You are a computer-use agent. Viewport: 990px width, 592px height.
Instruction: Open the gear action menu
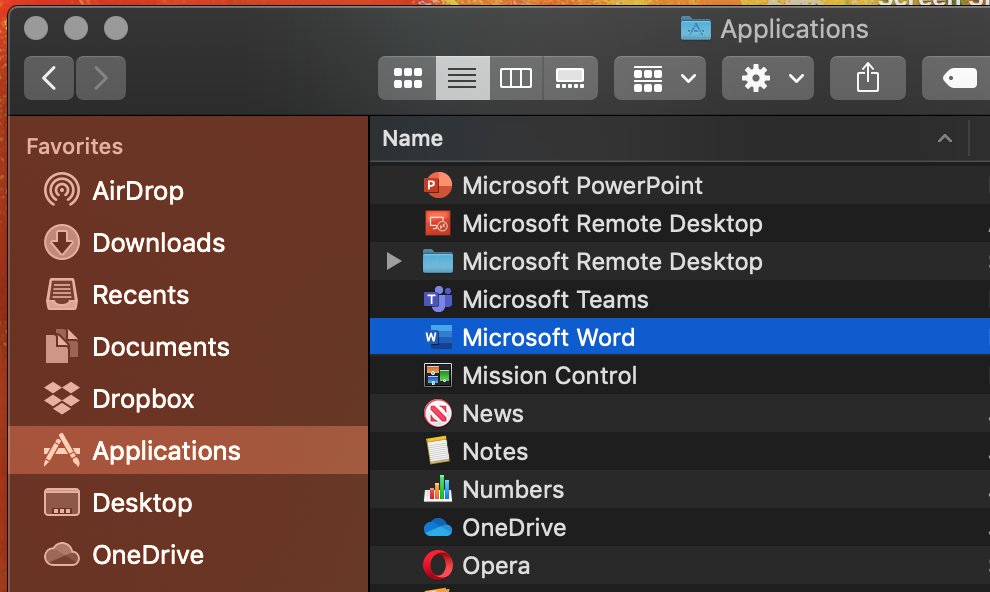(x=768, y=78)
